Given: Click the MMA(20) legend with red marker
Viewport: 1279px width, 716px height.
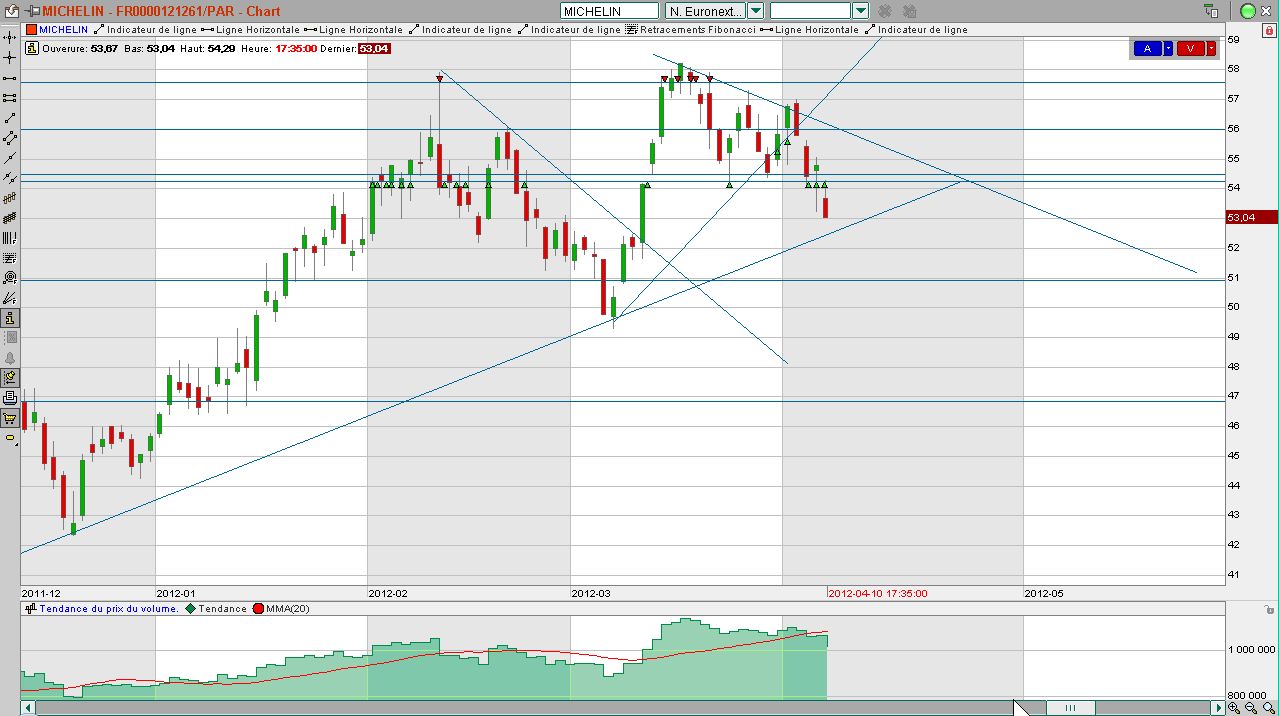Looking at the screenshot, I should click(280, 608).
